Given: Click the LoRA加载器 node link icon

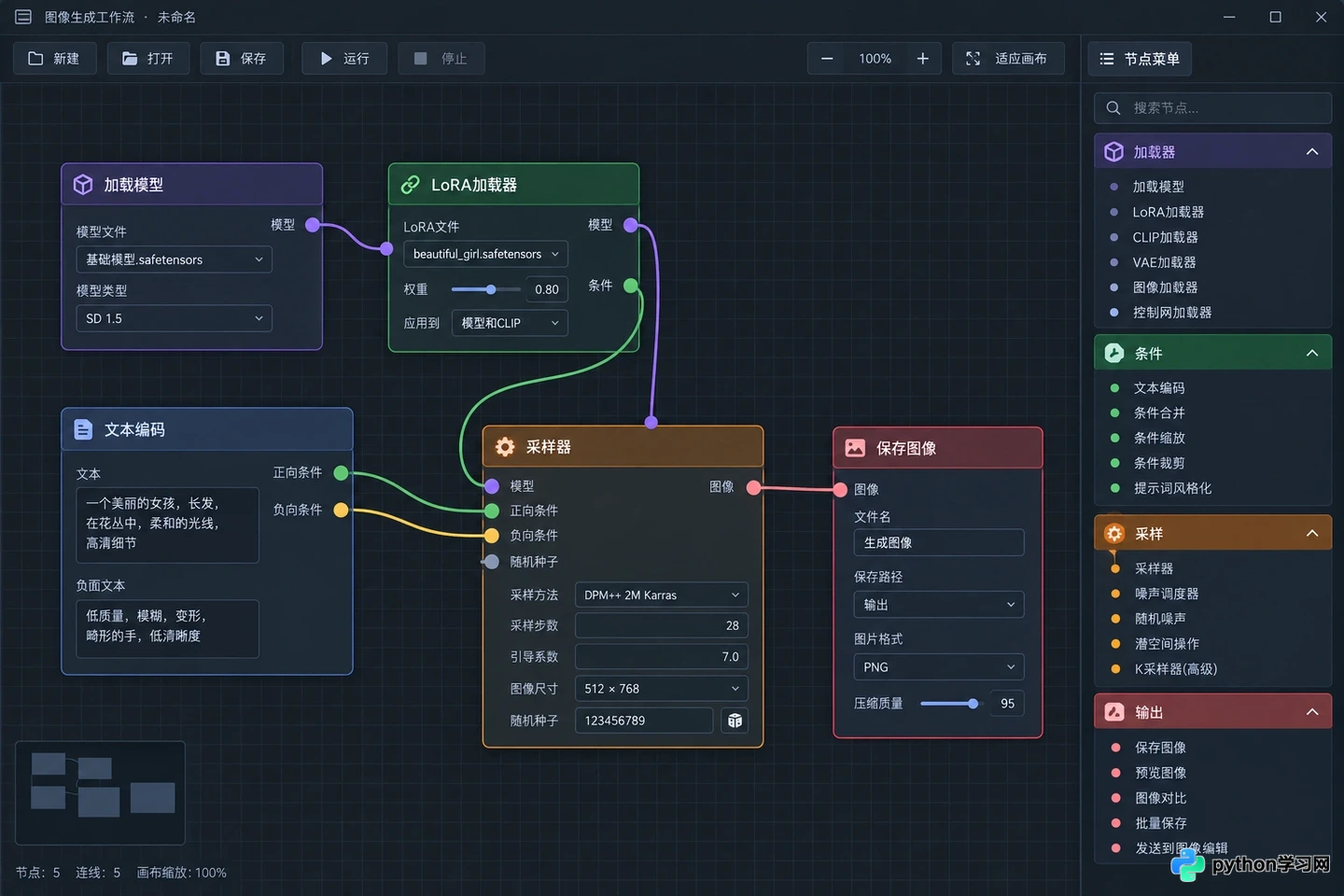Looking at the screenshot, I should coord(410,185).
